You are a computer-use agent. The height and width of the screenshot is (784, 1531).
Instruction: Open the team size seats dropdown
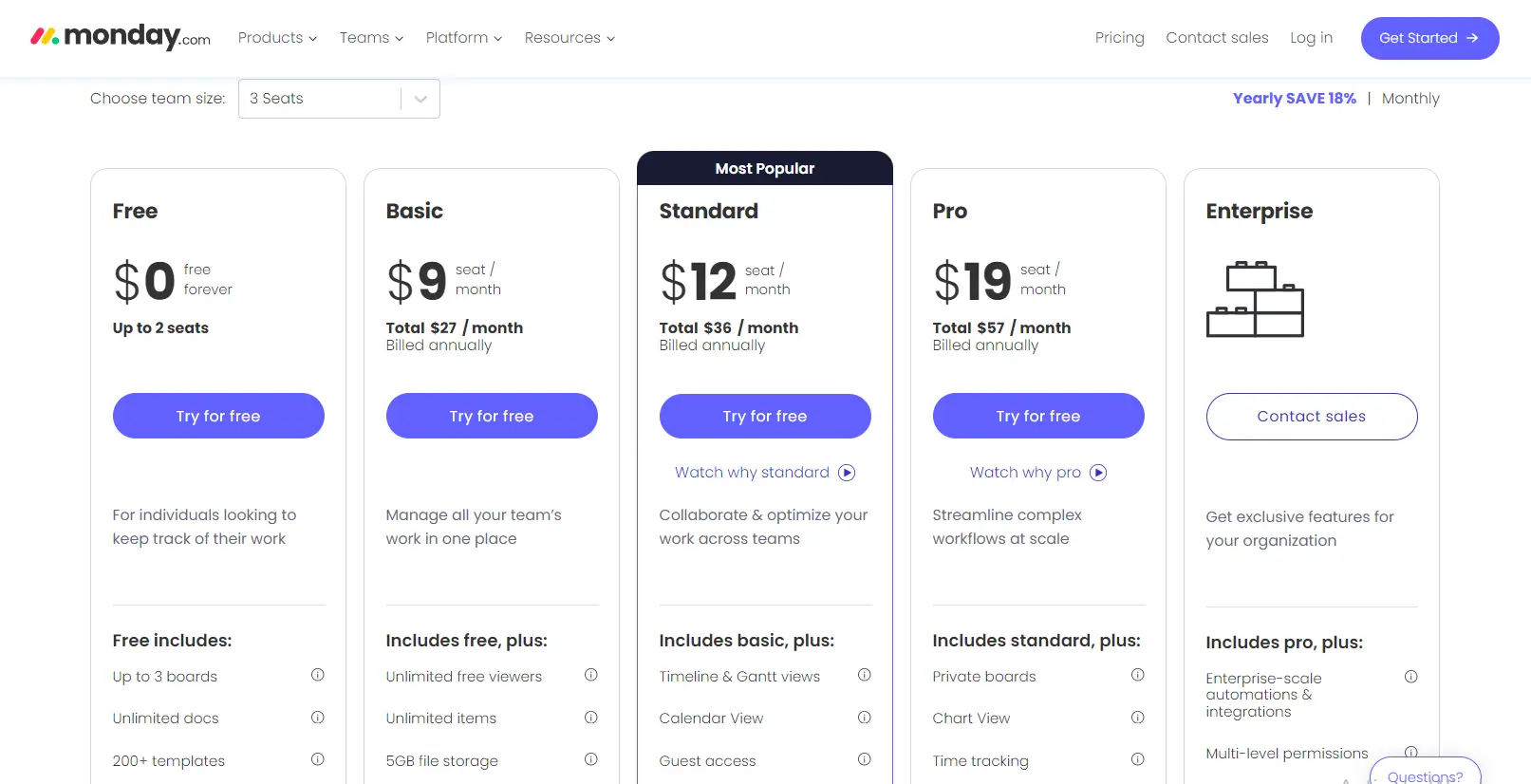pos(339,99)
